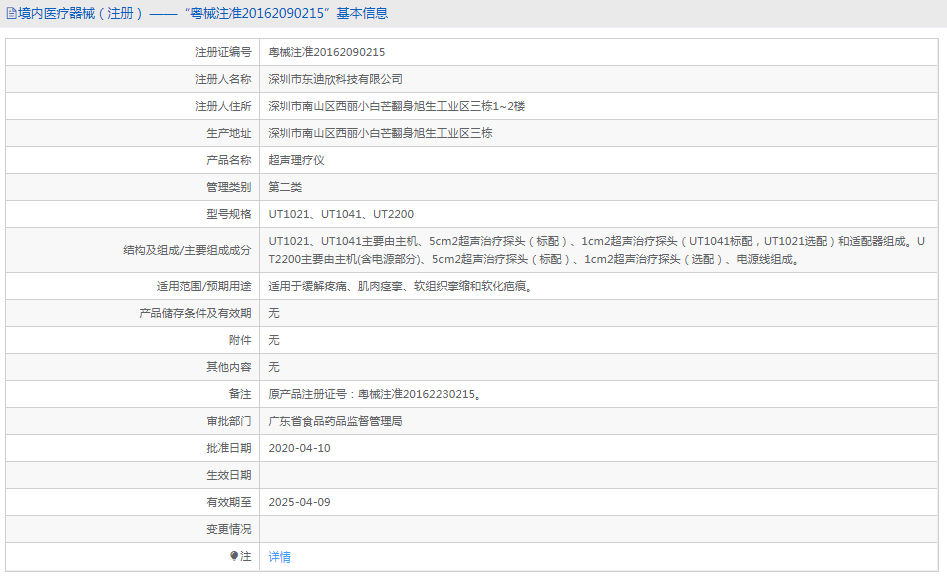This screenshot has height=580, width=947.
Task: Select the approving department 广东省食品药品监督管理局
Action: [x=335, y=421]
